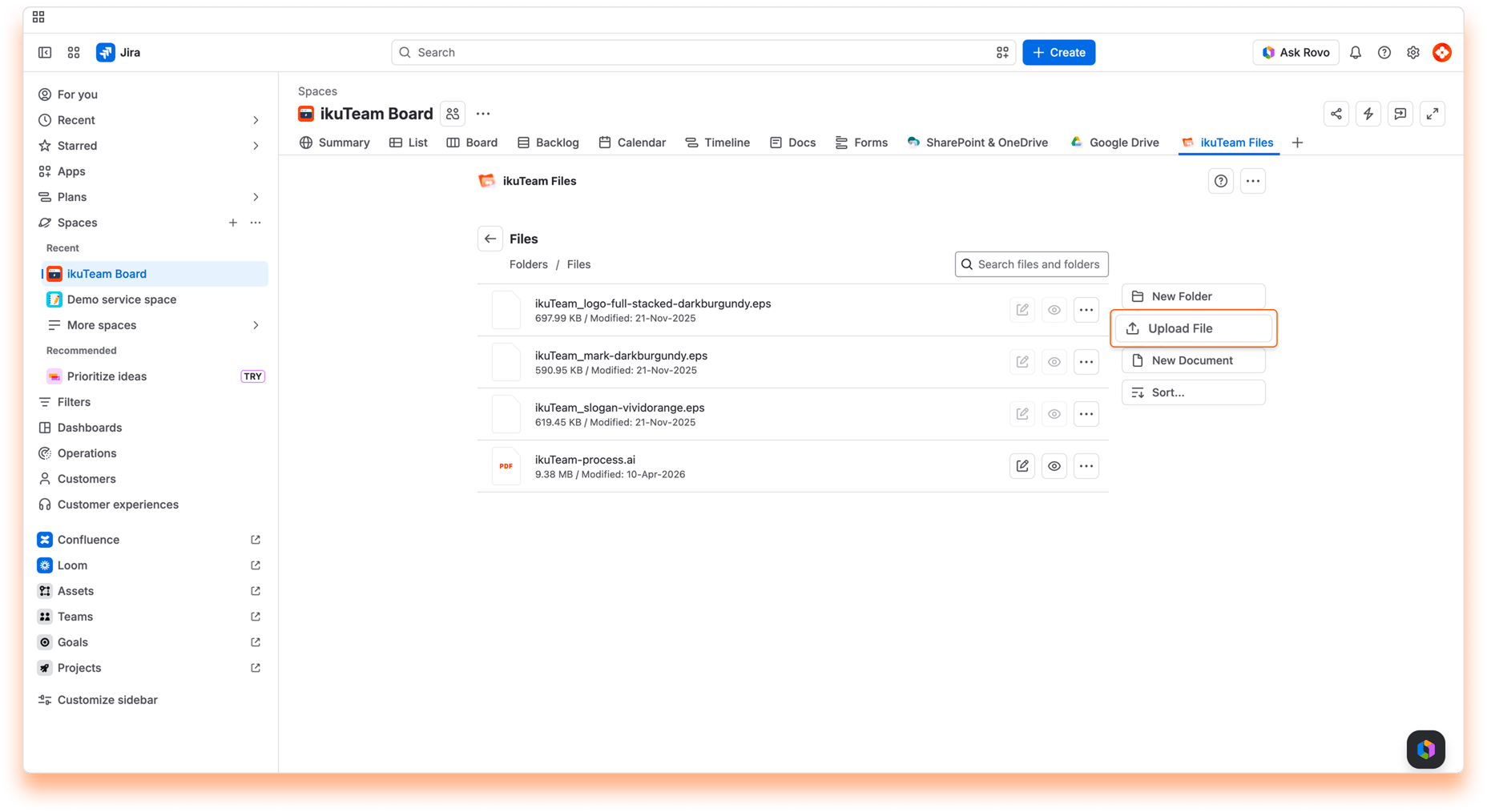
Task: Open more actions for ikuTeam_slogan-vividorange.eps
Action: coord(1086,414)
